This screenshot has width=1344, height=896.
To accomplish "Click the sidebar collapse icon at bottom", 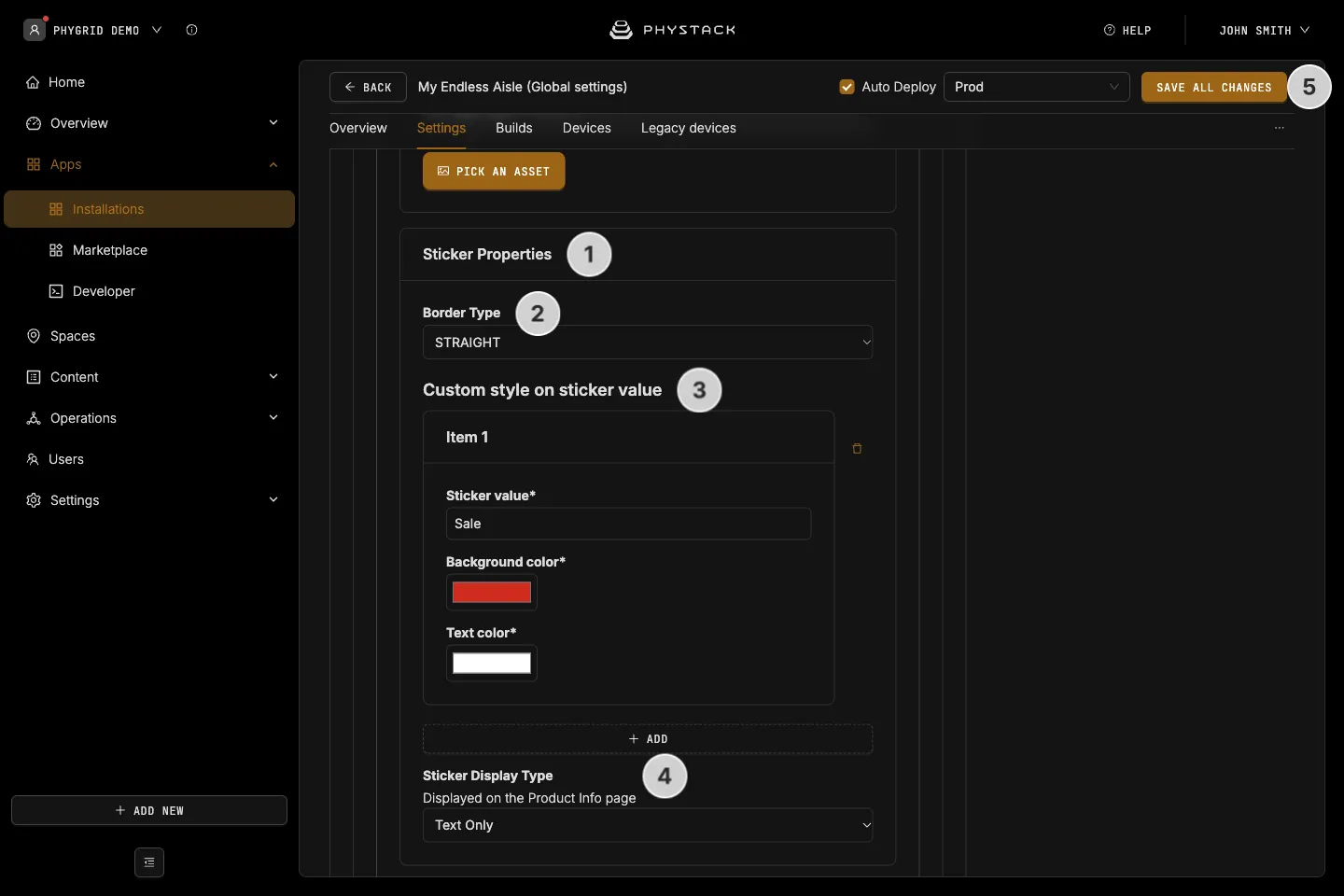I will pyautogui.click(x=149, y=862).
